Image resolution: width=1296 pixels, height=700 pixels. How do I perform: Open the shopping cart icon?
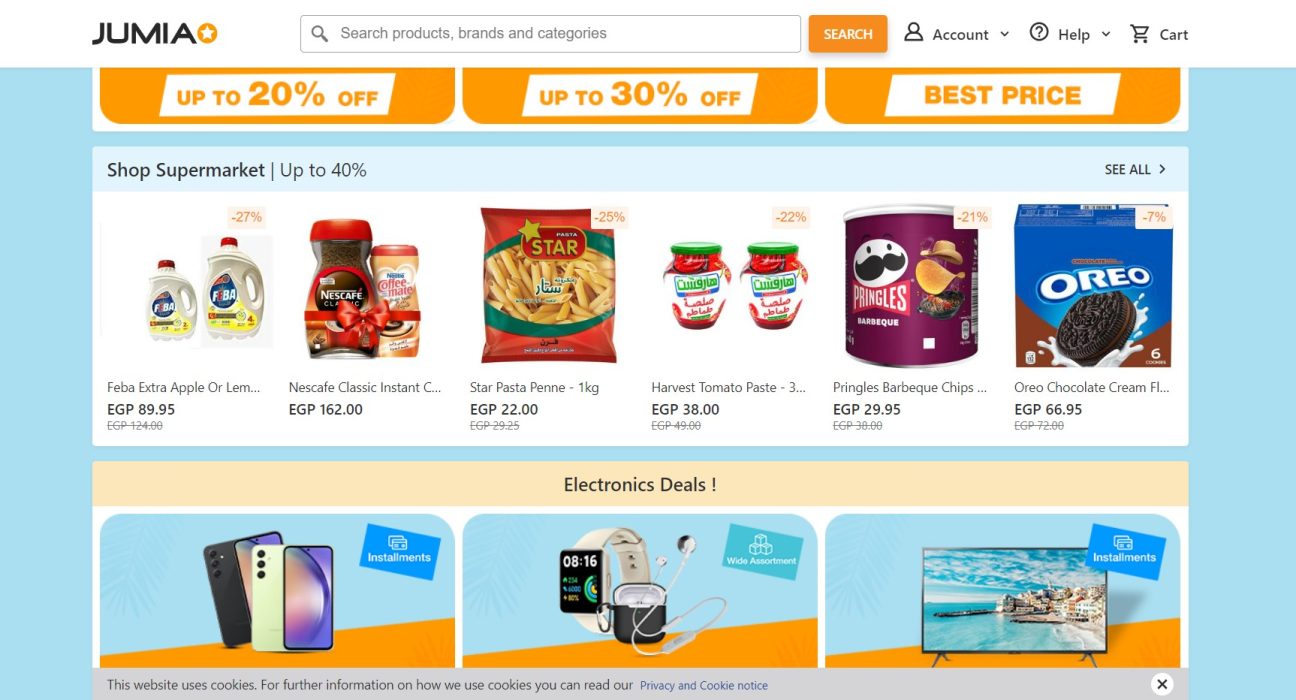[x=1139, y=34]
